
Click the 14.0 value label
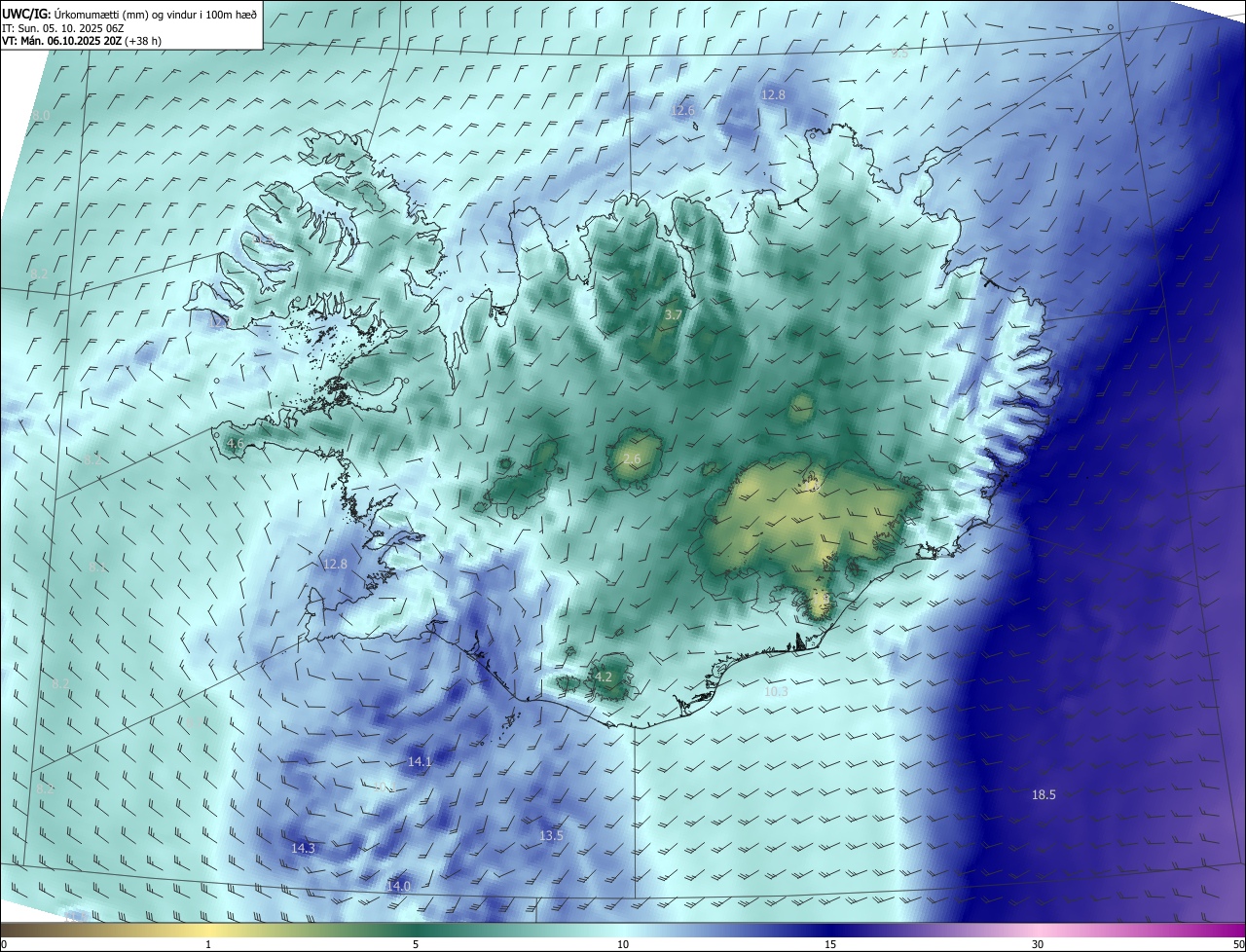tap(398, 886)
